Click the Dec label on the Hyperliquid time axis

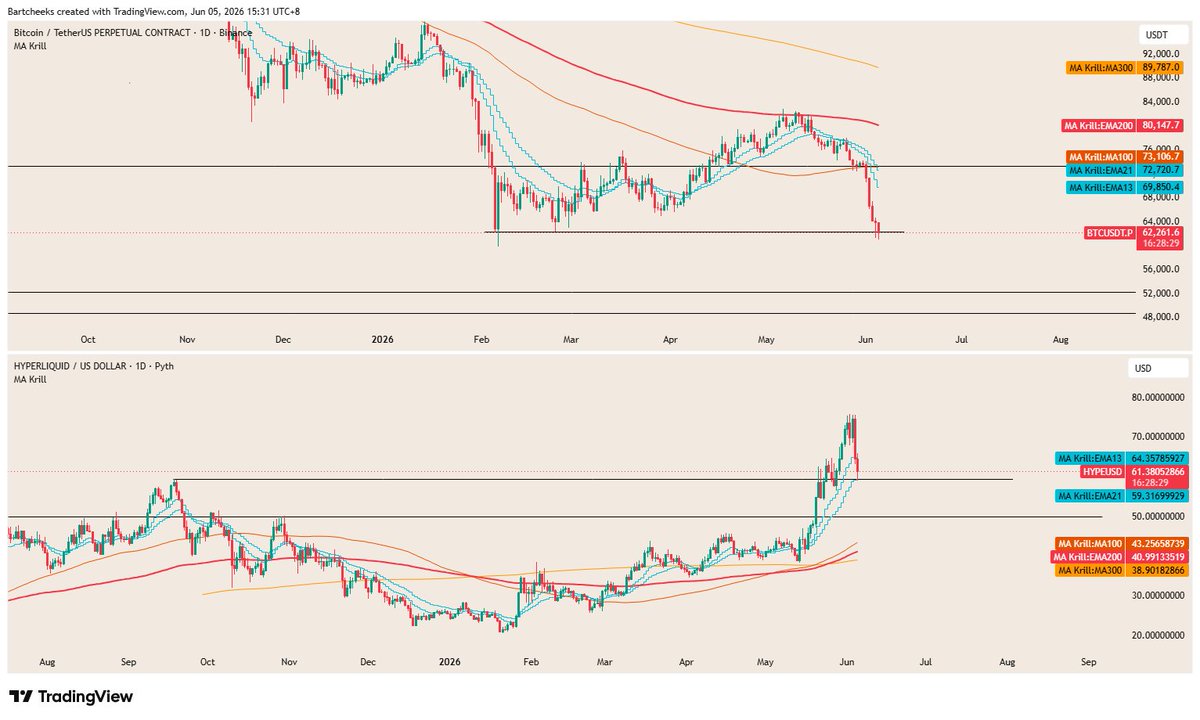coord(368,662)
